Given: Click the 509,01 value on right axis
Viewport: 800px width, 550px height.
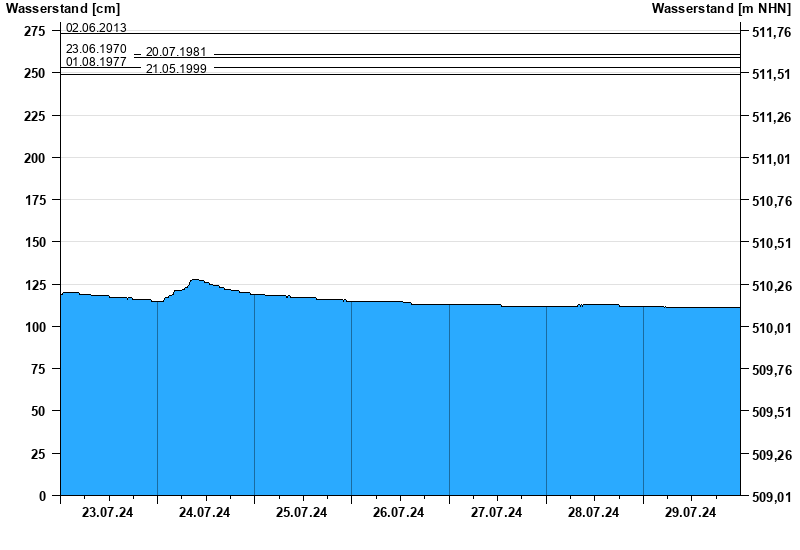Looking at the screenshot, I should pyautogui.click(x=770, y=496).
